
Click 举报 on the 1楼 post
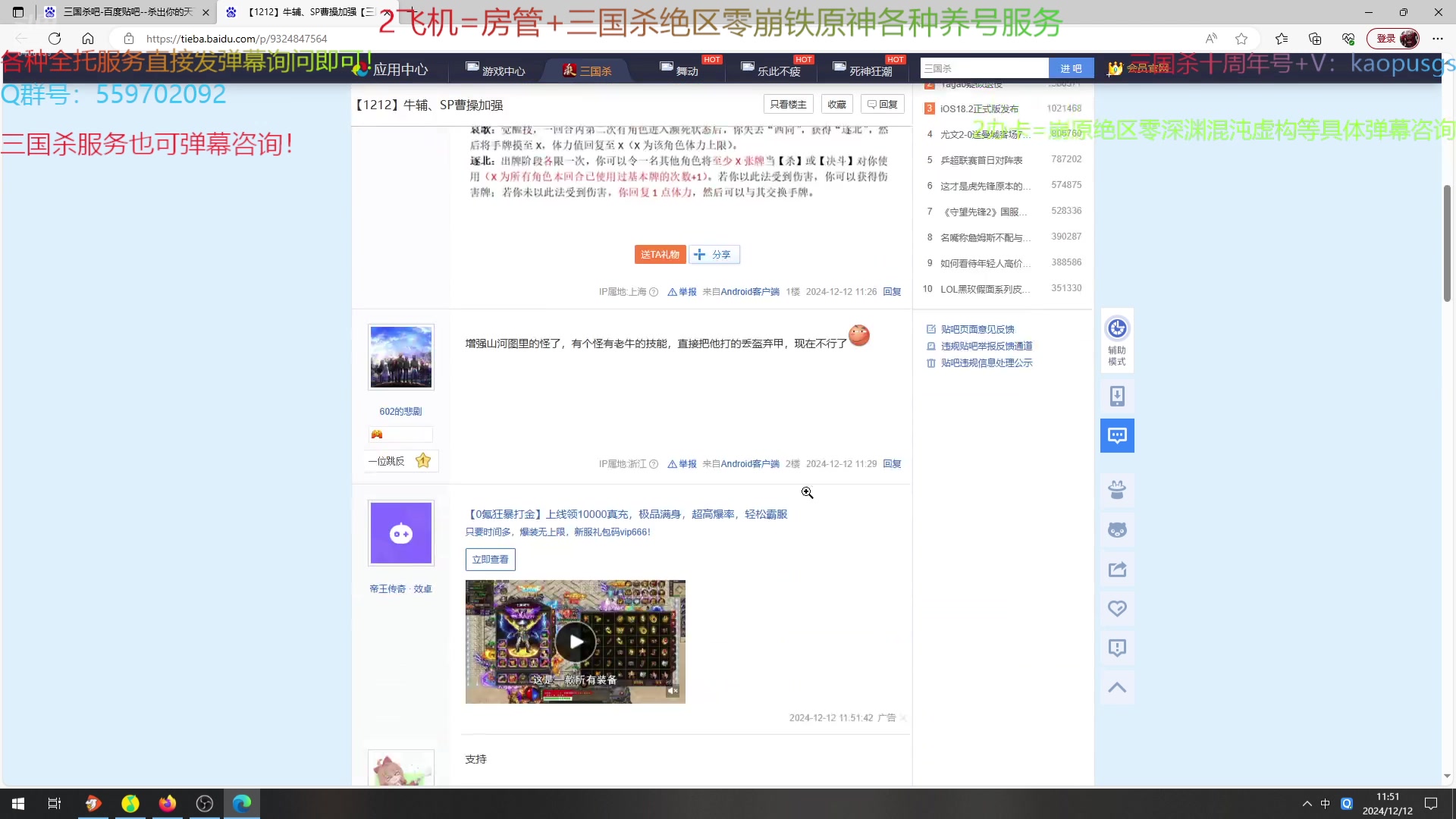pos(682,292)
